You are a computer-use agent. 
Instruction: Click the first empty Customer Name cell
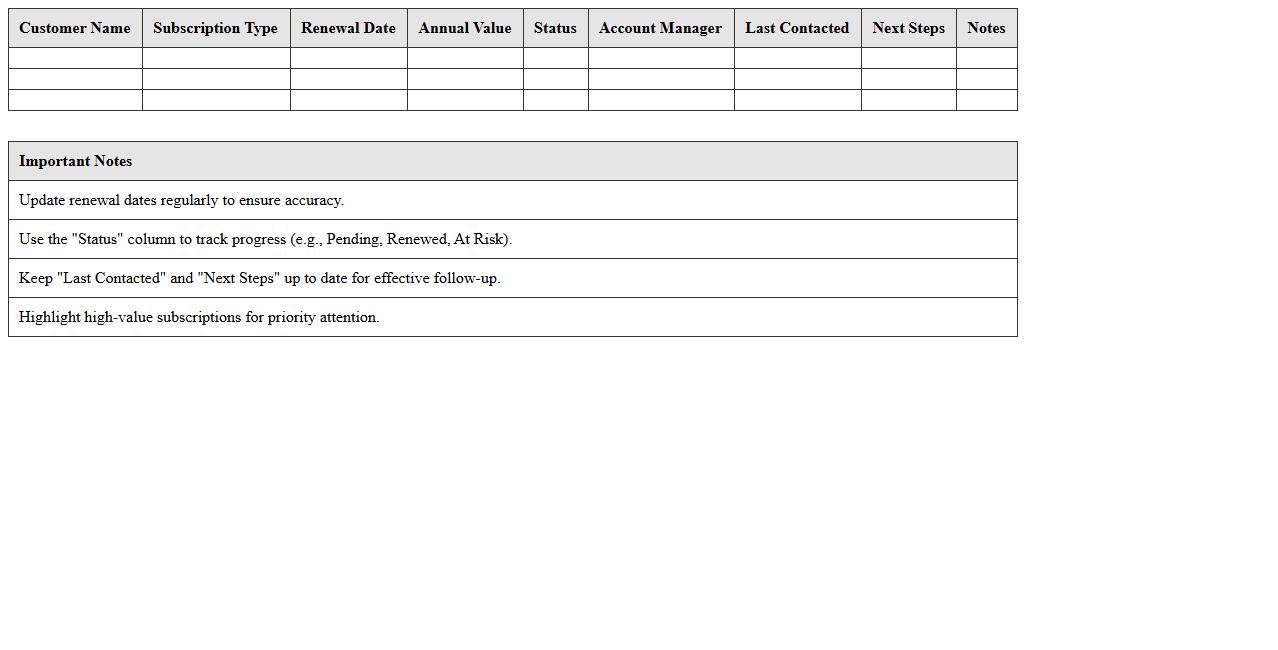pyautogui.click(x=75, y=58)
